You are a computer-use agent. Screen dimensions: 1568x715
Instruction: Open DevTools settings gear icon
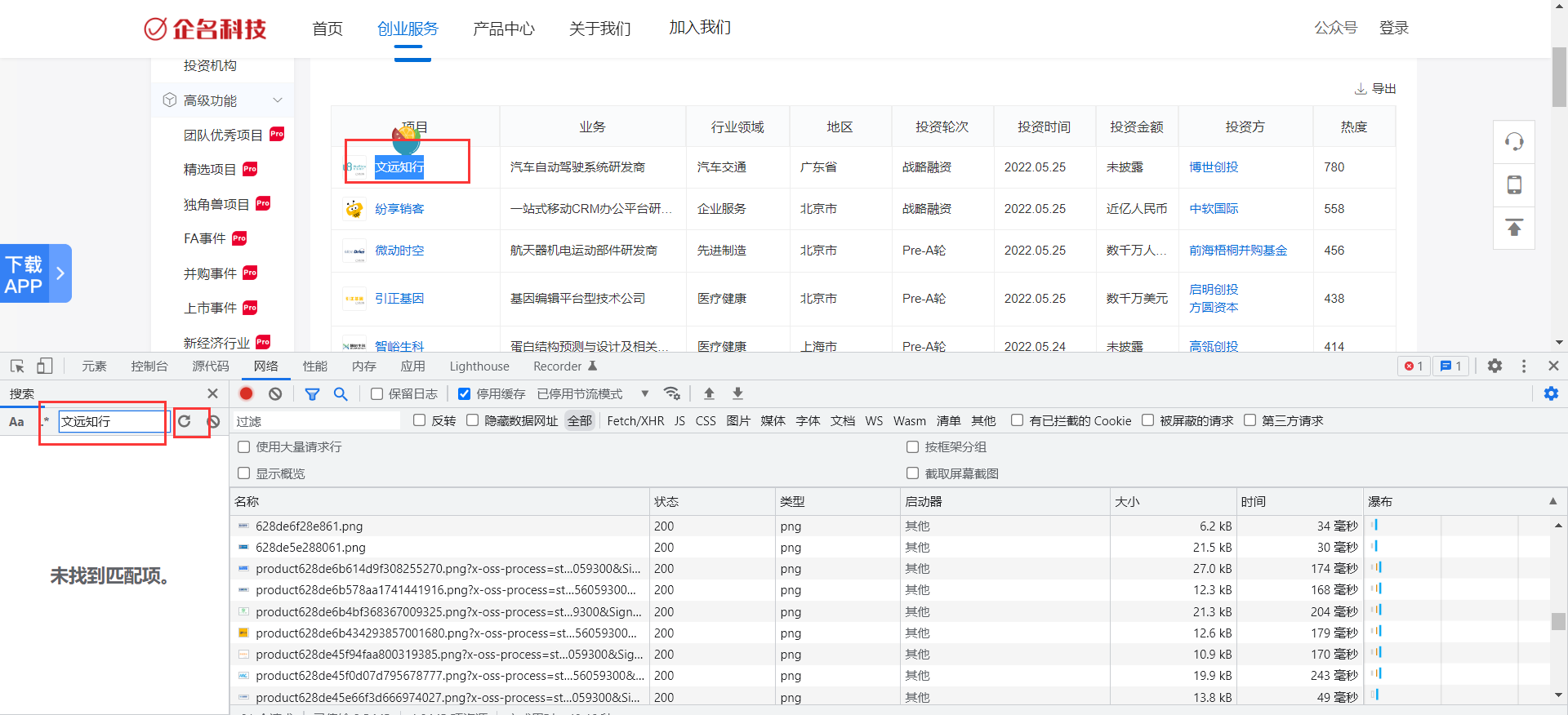1494,366
